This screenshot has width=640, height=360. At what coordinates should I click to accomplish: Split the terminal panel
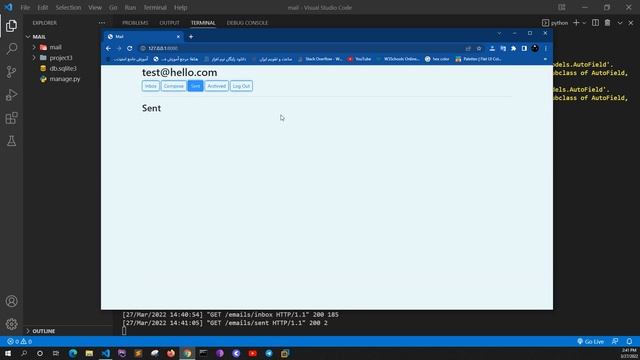pyautogui.click(x=596, y=23)
